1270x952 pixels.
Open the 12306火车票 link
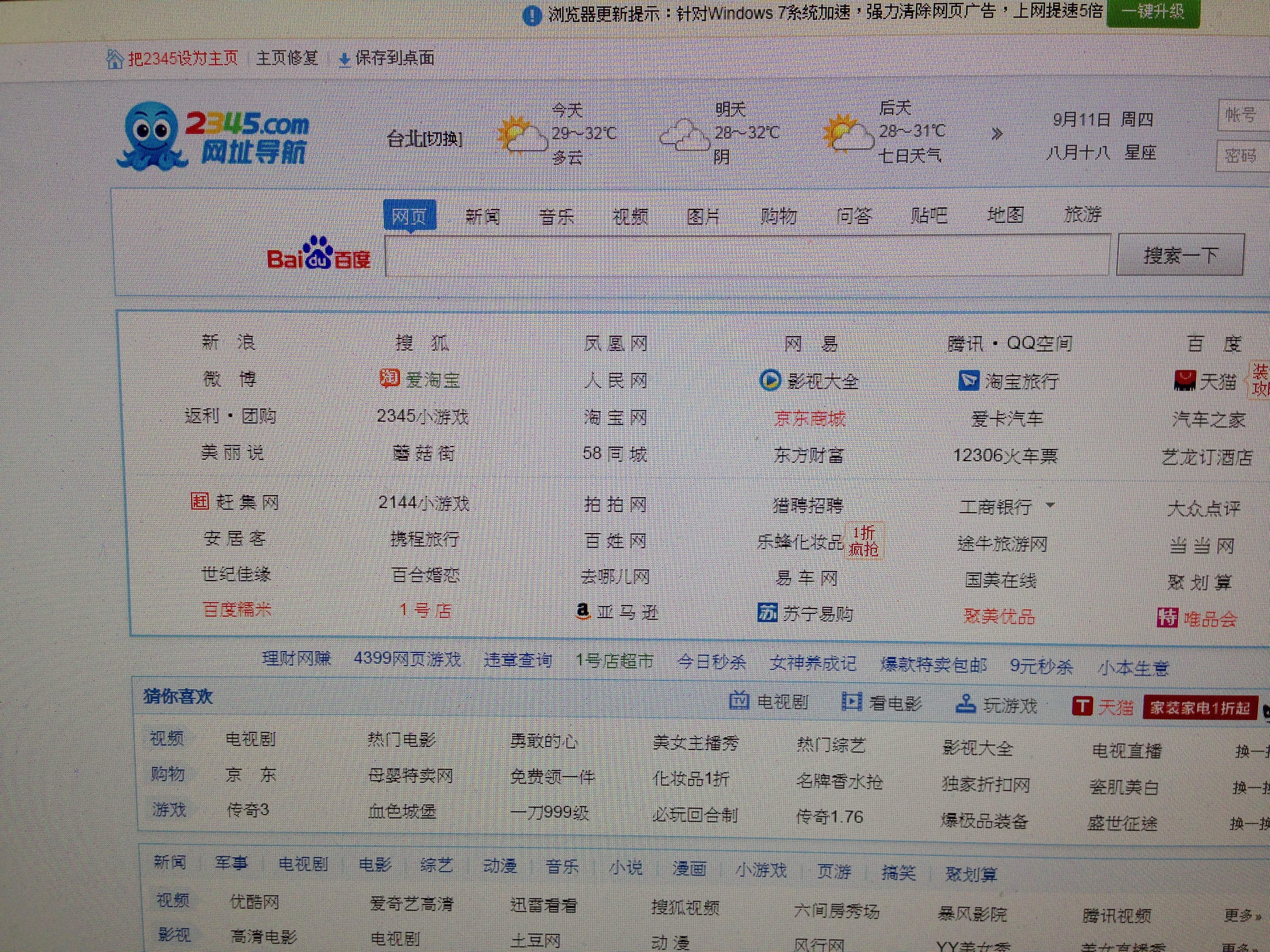(x=1005, y=456)
